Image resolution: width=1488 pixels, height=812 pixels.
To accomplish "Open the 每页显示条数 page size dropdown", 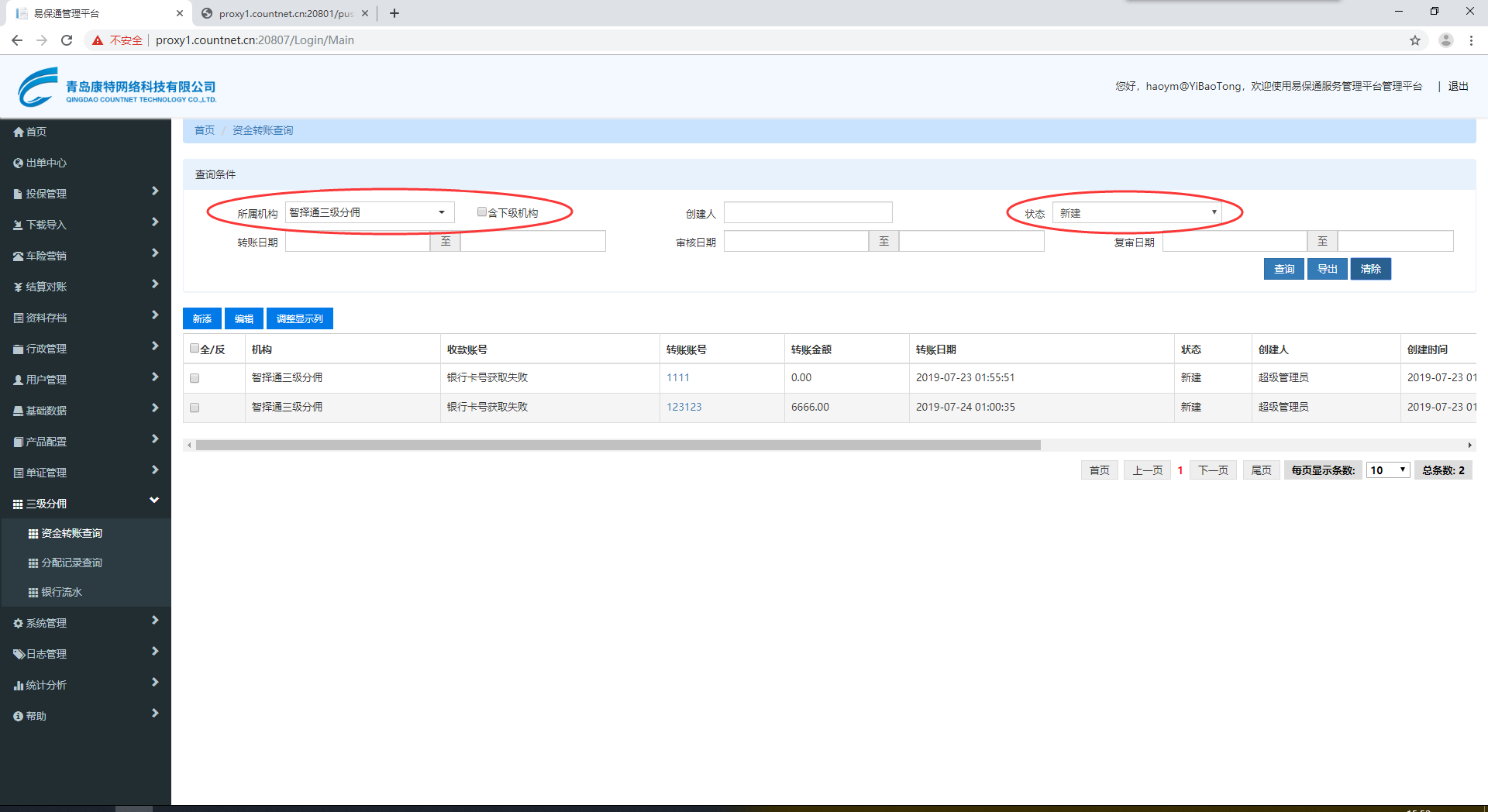I will pos(1387,470).
